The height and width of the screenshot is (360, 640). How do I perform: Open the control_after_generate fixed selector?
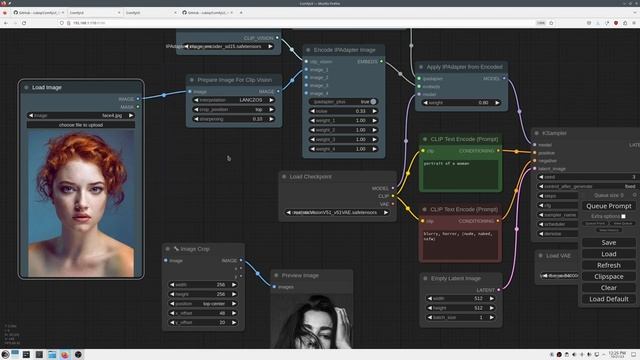click(588, 186)
